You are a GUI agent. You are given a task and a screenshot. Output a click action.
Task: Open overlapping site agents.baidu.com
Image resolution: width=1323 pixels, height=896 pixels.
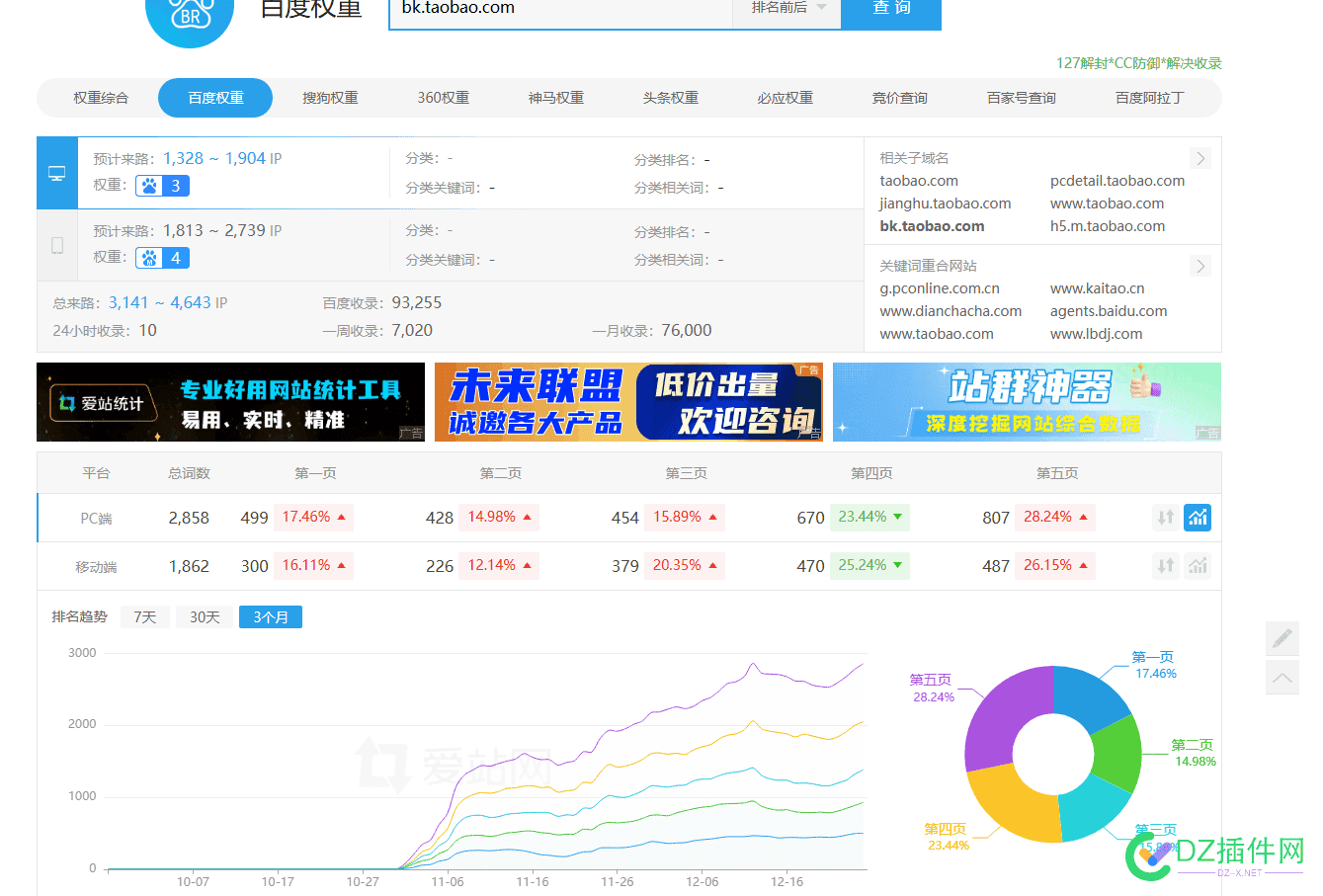click(x=1109, y=311)
